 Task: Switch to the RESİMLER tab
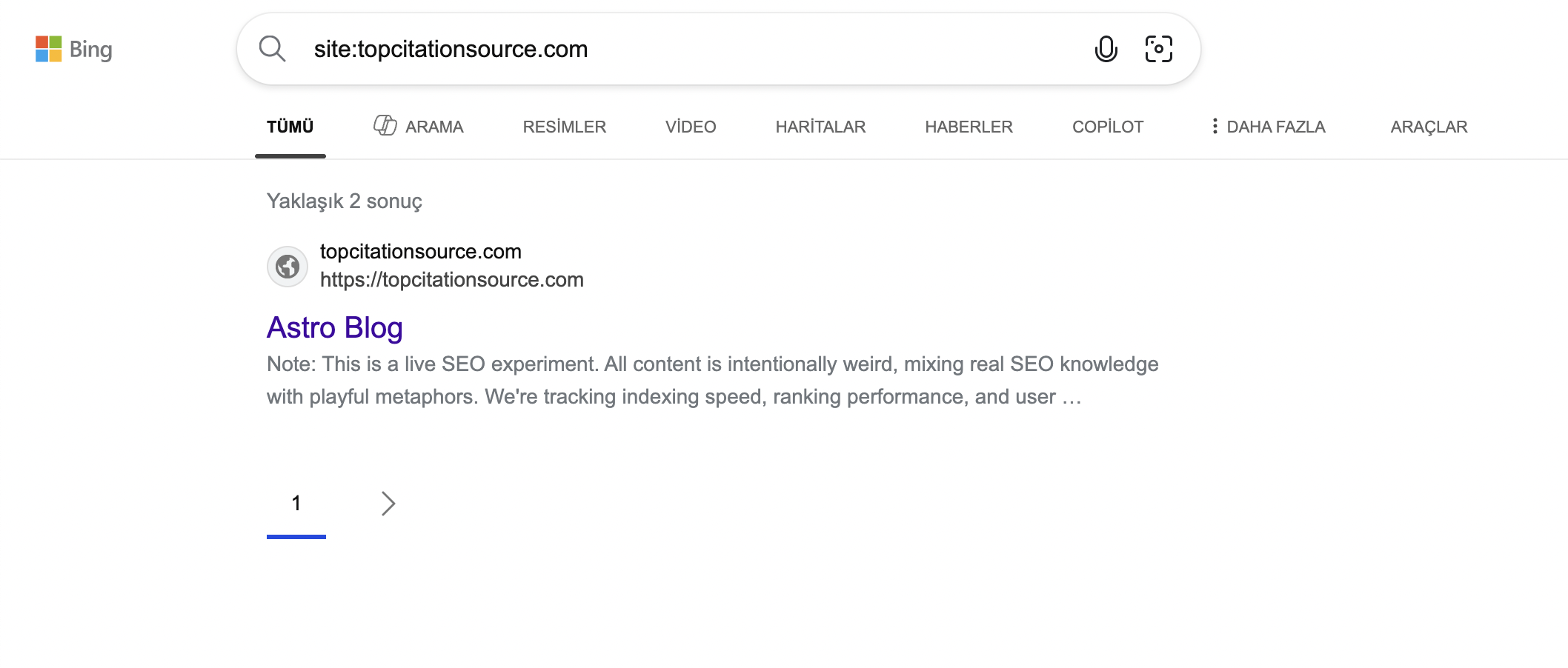click(564, 127)
